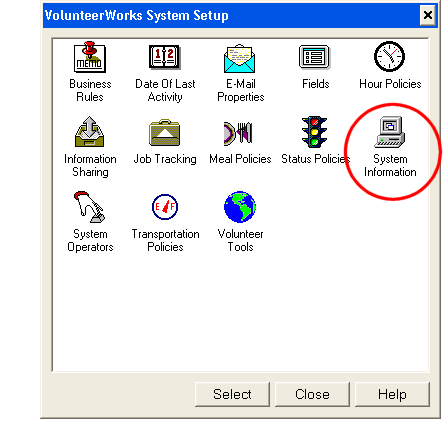
Task: Open E-Mail Properties envelope icon
Action: pyautogui.click(x=240, y=58)
